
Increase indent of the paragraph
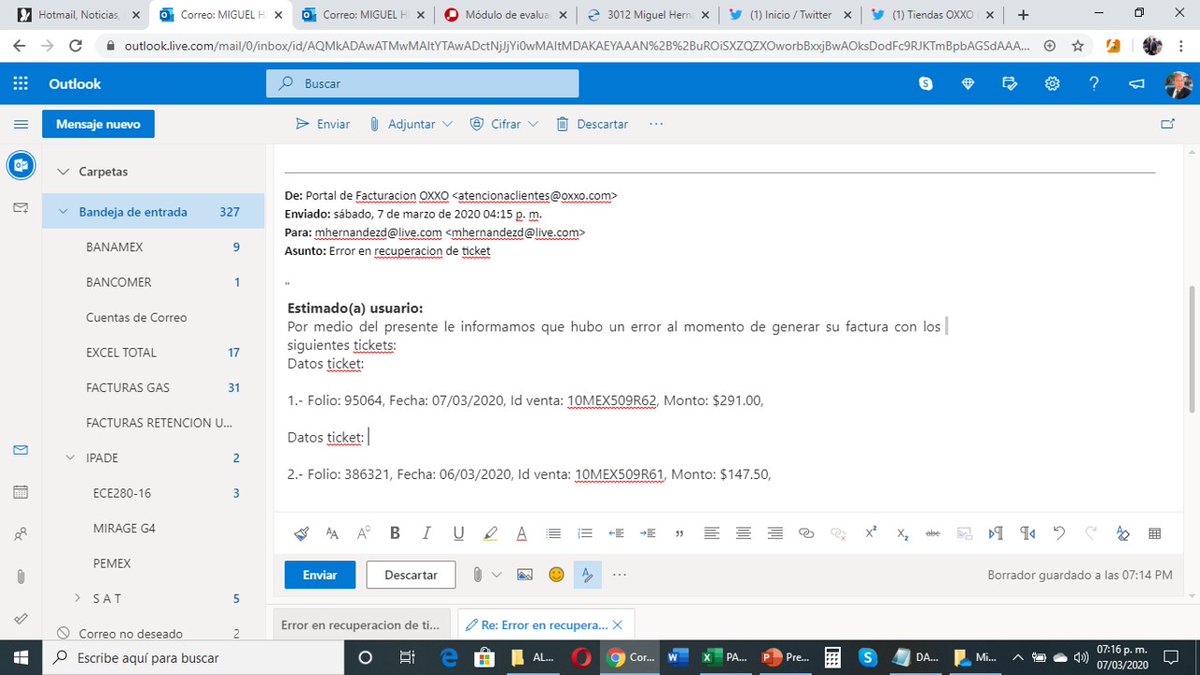(648, 533)
